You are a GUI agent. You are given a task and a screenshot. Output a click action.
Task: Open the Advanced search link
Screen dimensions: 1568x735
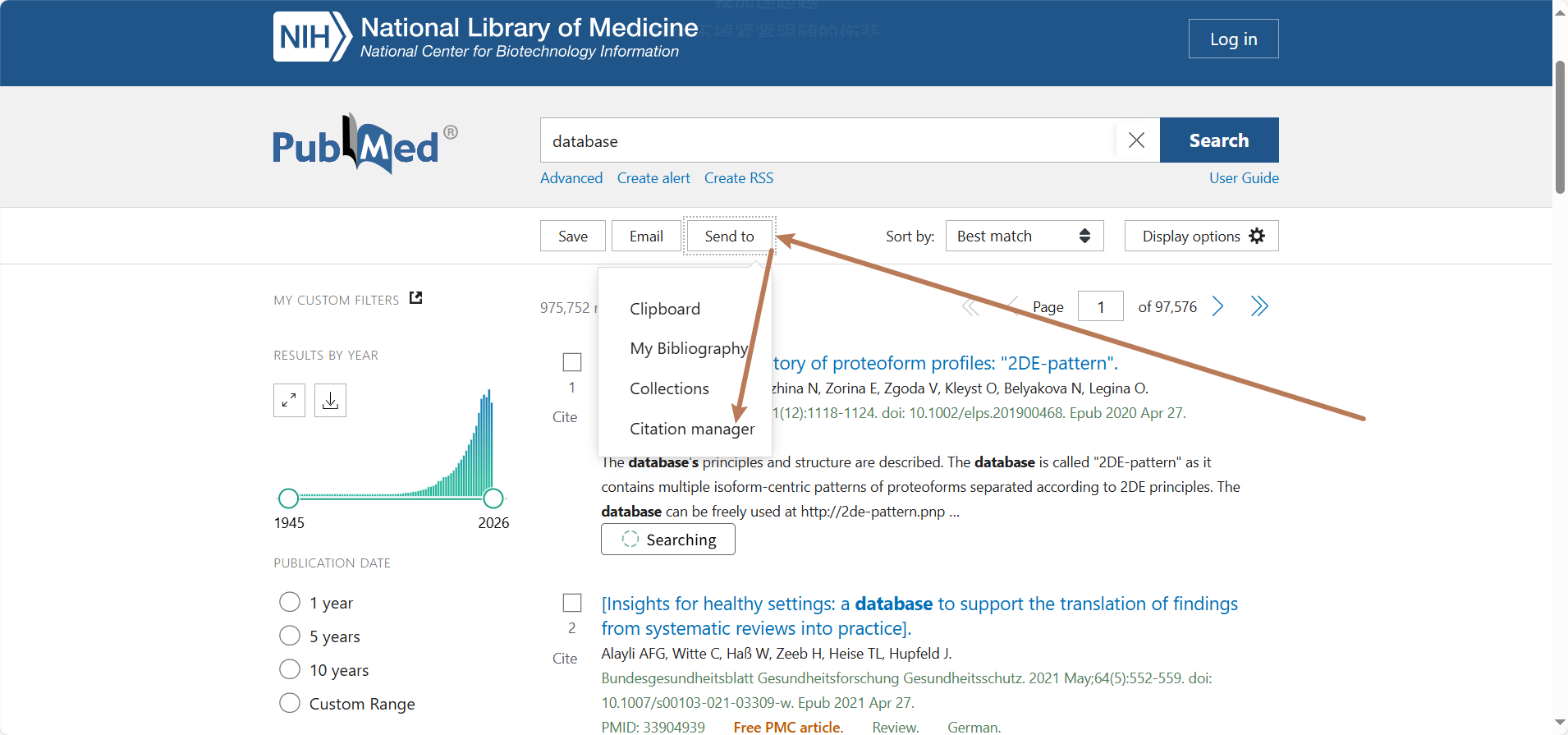click(571, 178)
